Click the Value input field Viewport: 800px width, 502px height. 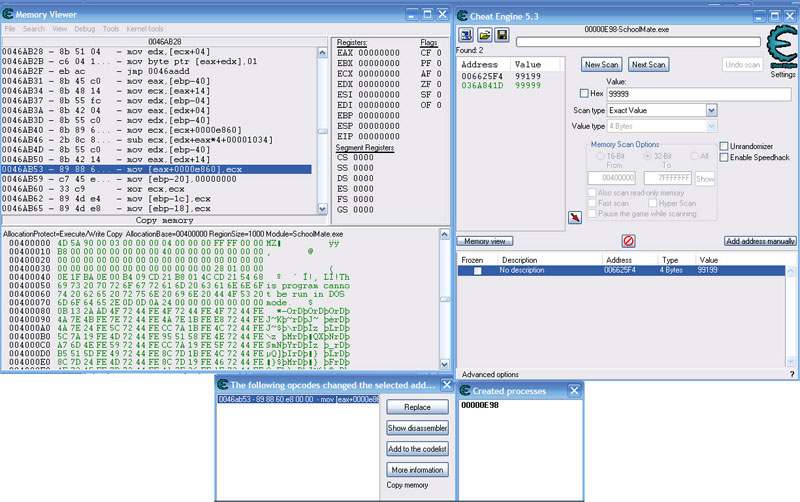point(698,94)
